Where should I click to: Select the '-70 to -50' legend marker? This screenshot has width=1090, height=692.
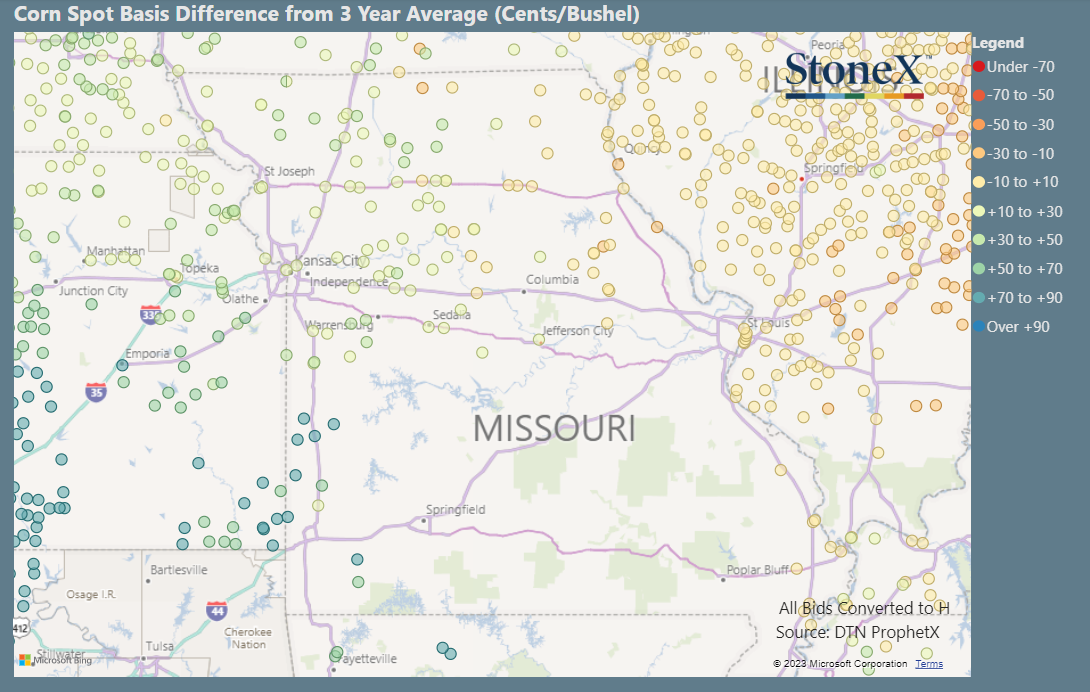click(x=980, y=95)
